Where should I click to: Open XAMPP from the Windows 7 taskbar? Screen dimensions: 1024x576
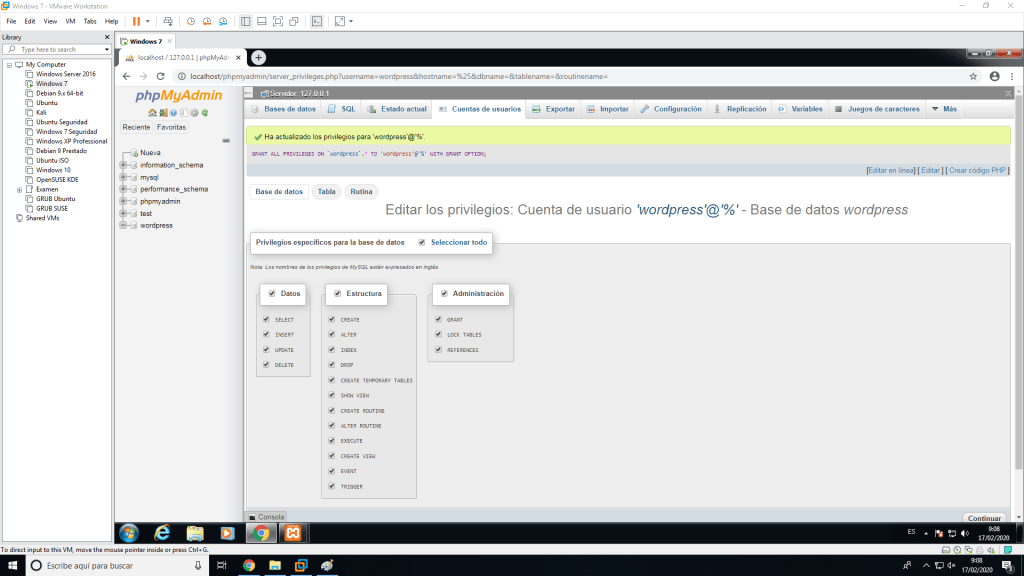pos(292,533)
